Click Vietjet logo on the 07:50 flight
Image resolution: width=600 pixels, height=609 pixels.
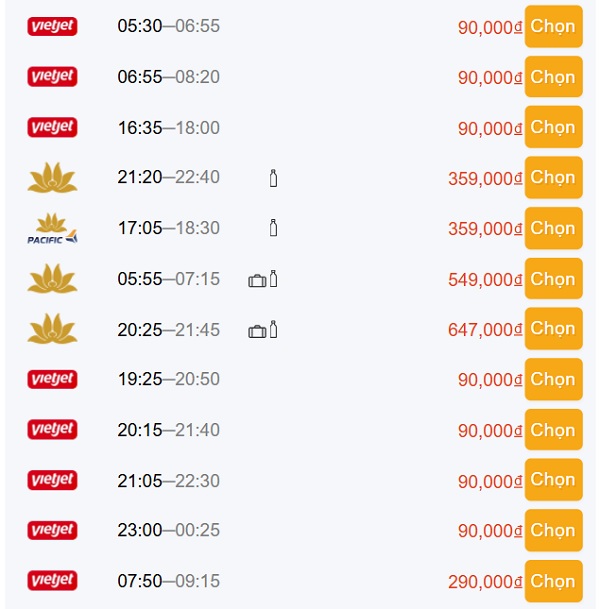(52, 581)
